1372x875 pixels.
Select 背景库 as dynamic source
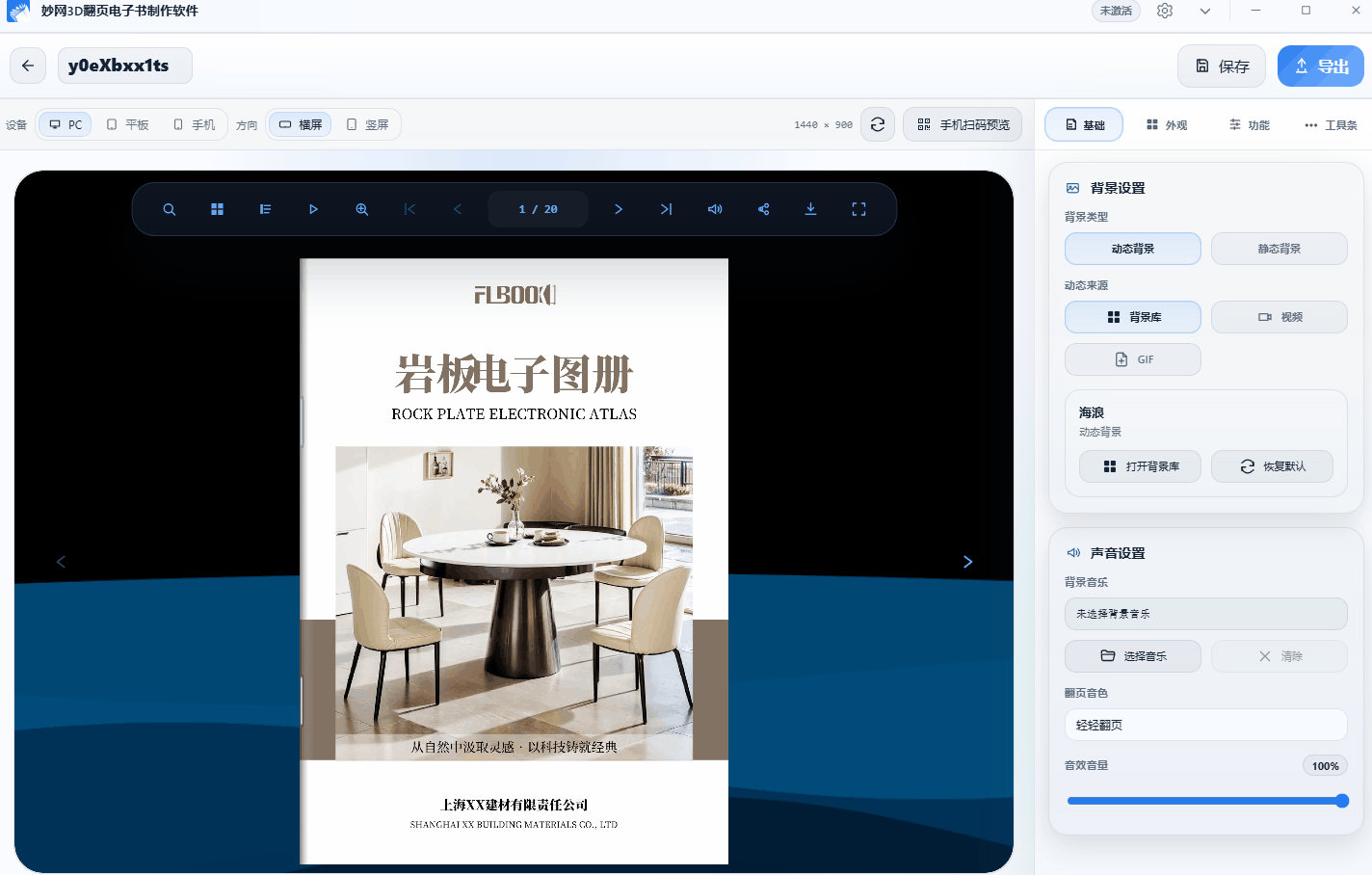1133,317
